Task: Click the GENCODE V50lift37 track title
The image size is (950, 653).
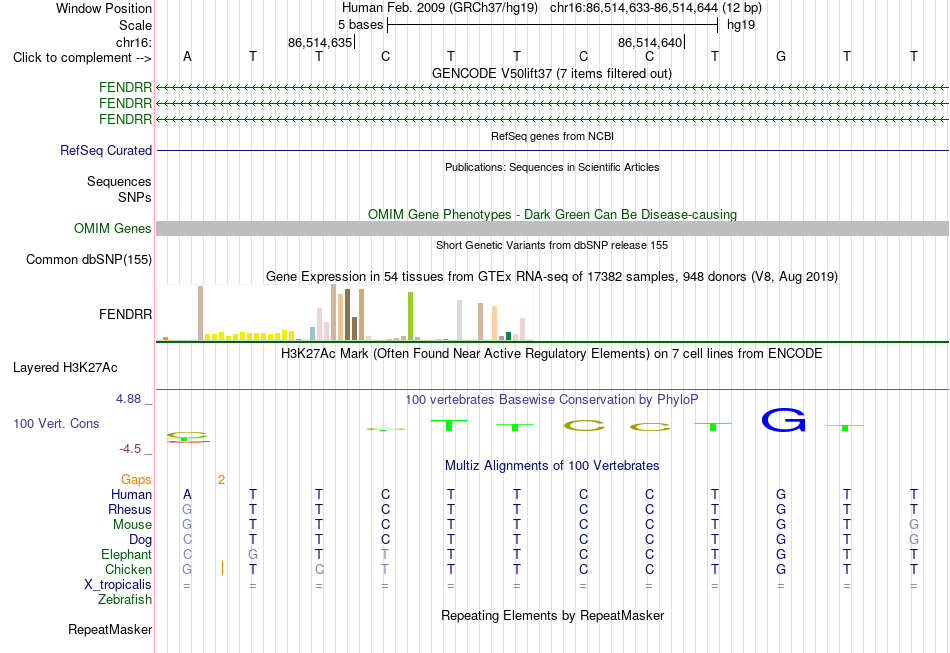Action: (x=551, y=73)
